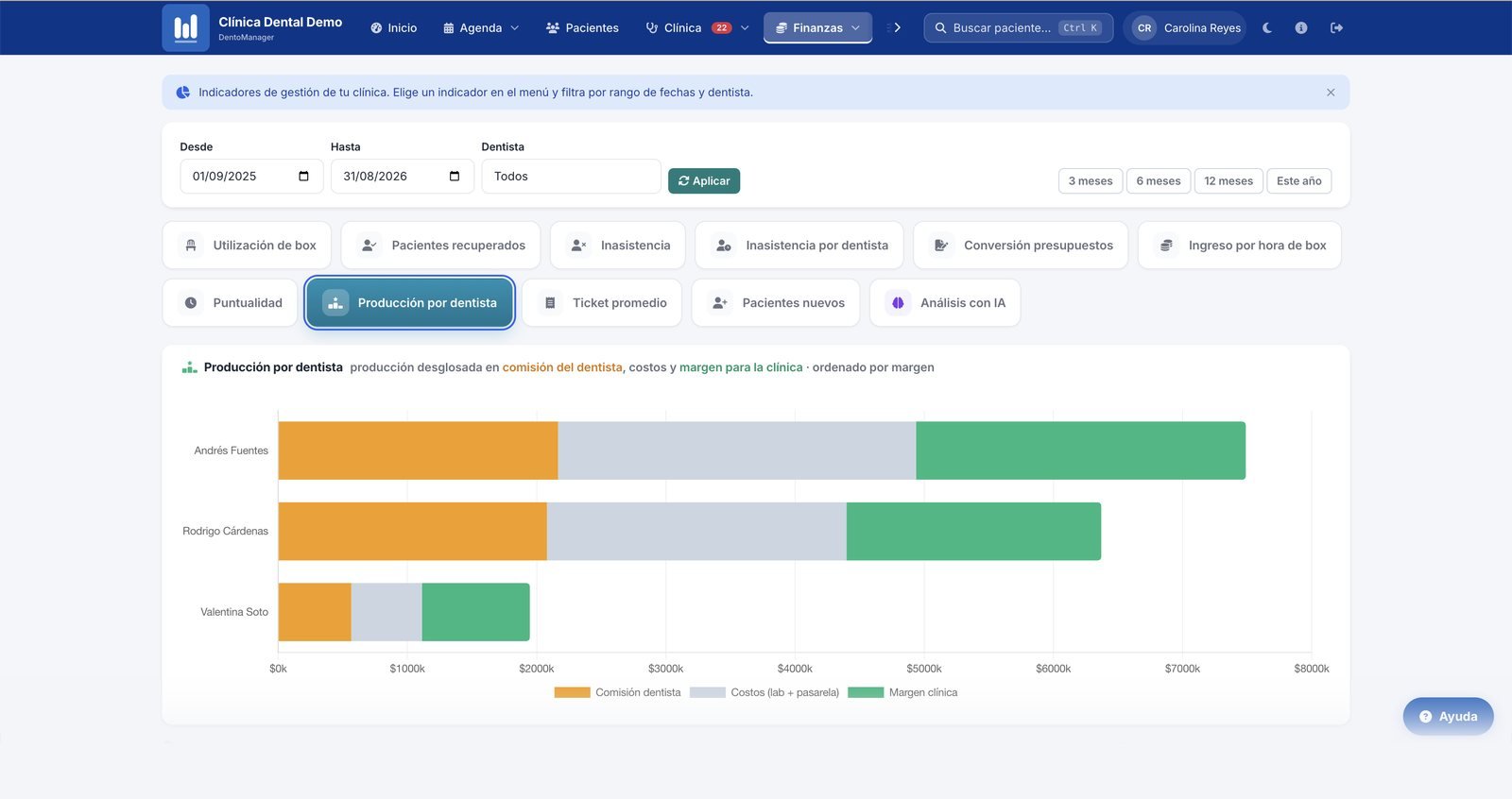Expand the Clínica menu
Viewport: 1512px width, 799px height.
[x=697, y=28]
